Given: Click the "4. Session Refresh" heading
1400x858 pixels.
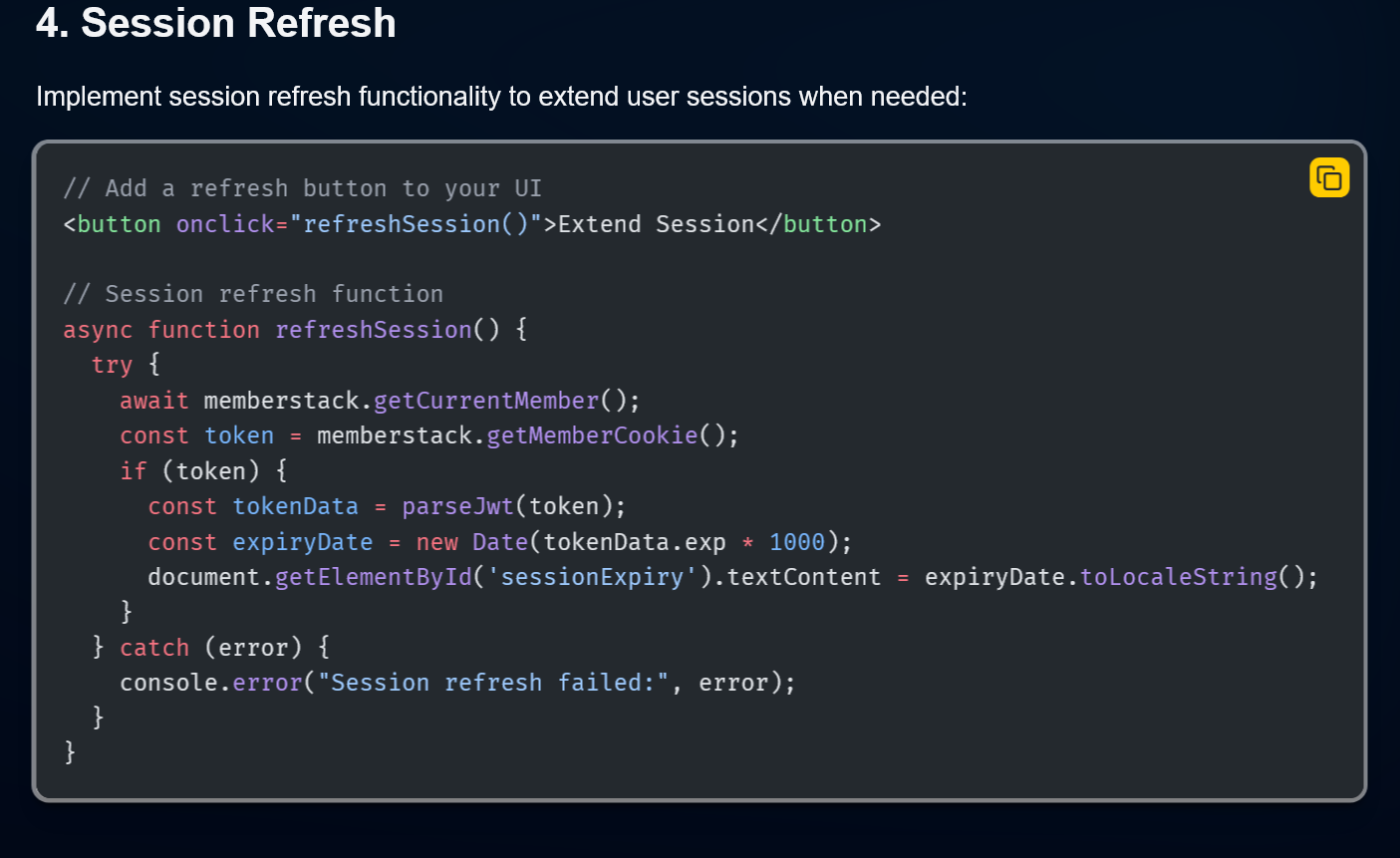Looking at the screenshot, I should 216,22.
